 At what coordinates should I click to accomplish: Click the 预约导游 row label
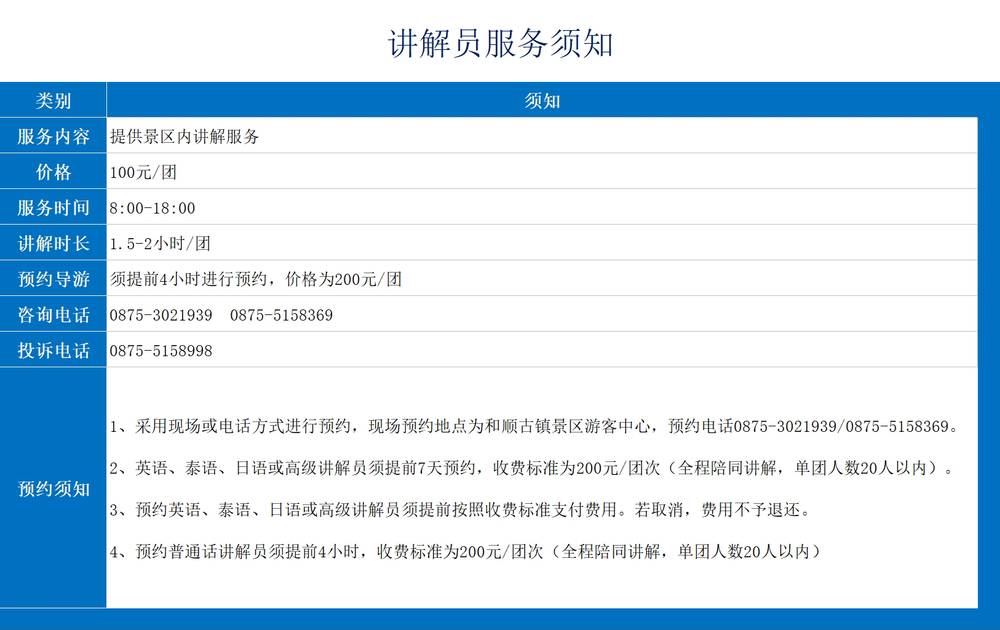[x=53, y=279]
